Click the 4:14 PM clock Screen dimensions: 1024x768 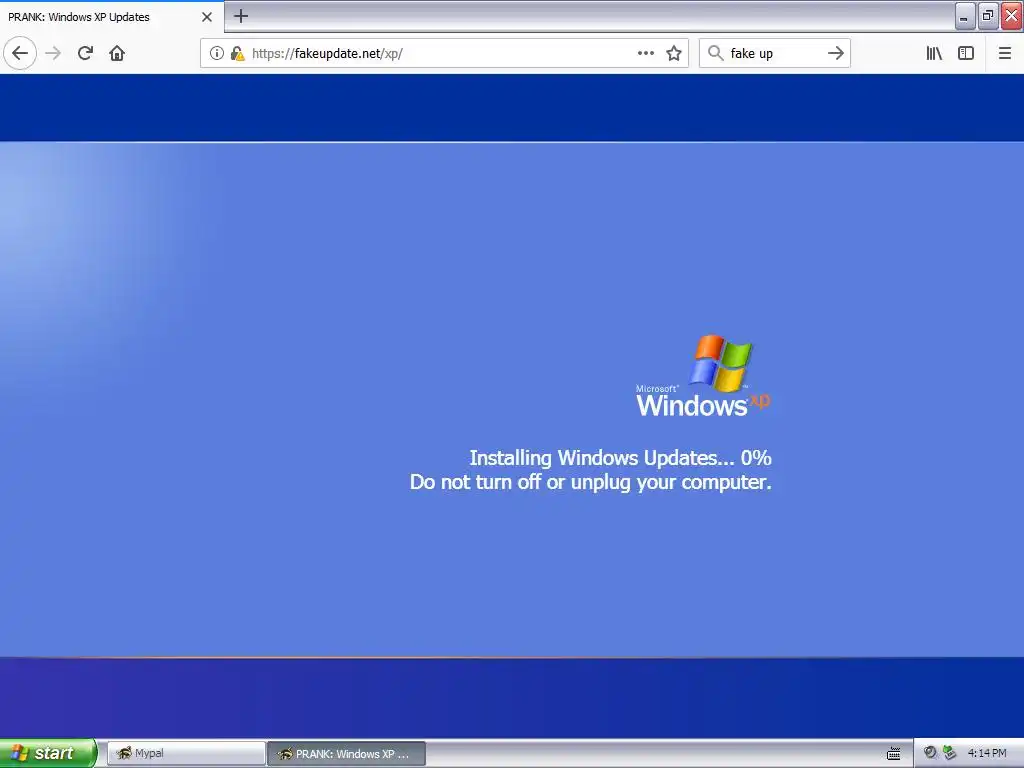click(987, 753)
